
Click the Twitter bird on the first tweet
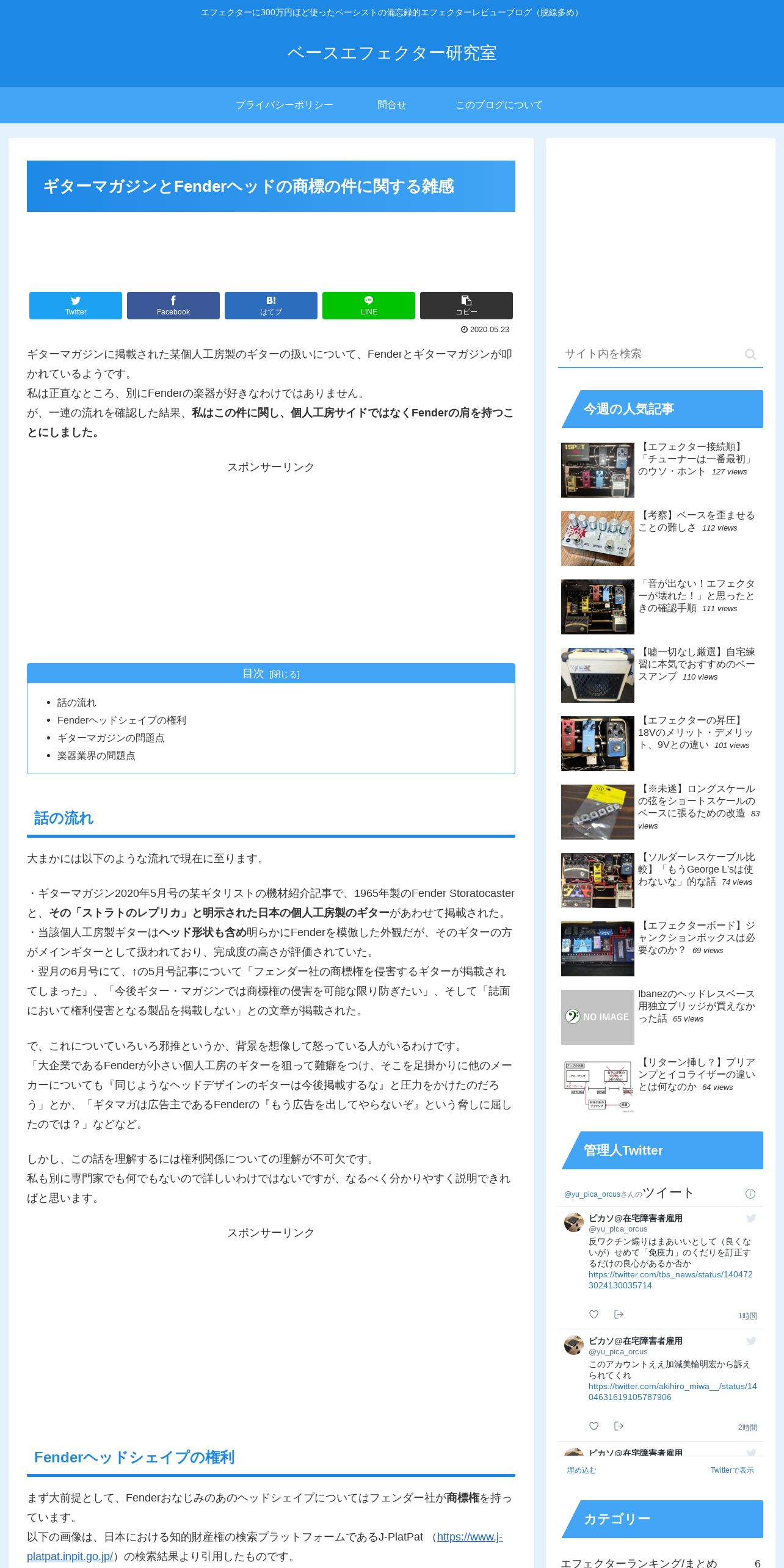point(751,1218)
